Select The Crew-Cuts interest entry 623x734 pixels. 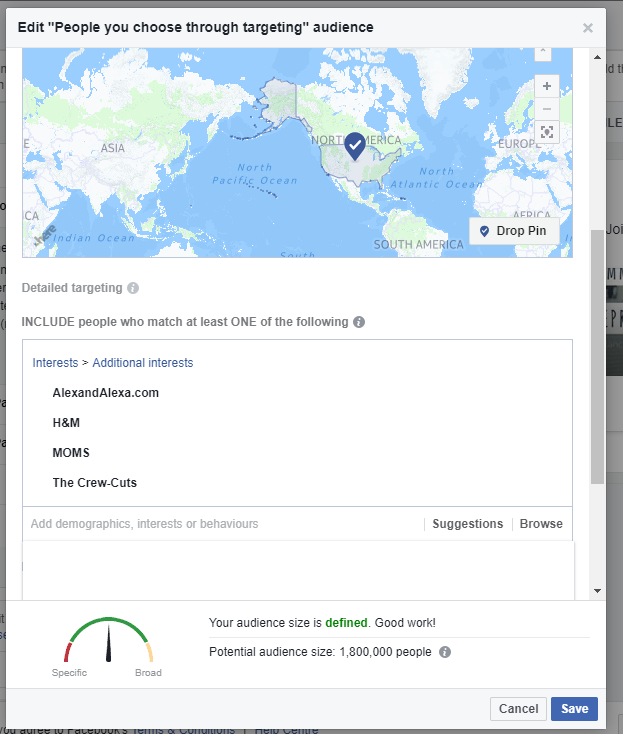[x=95, y=483]
